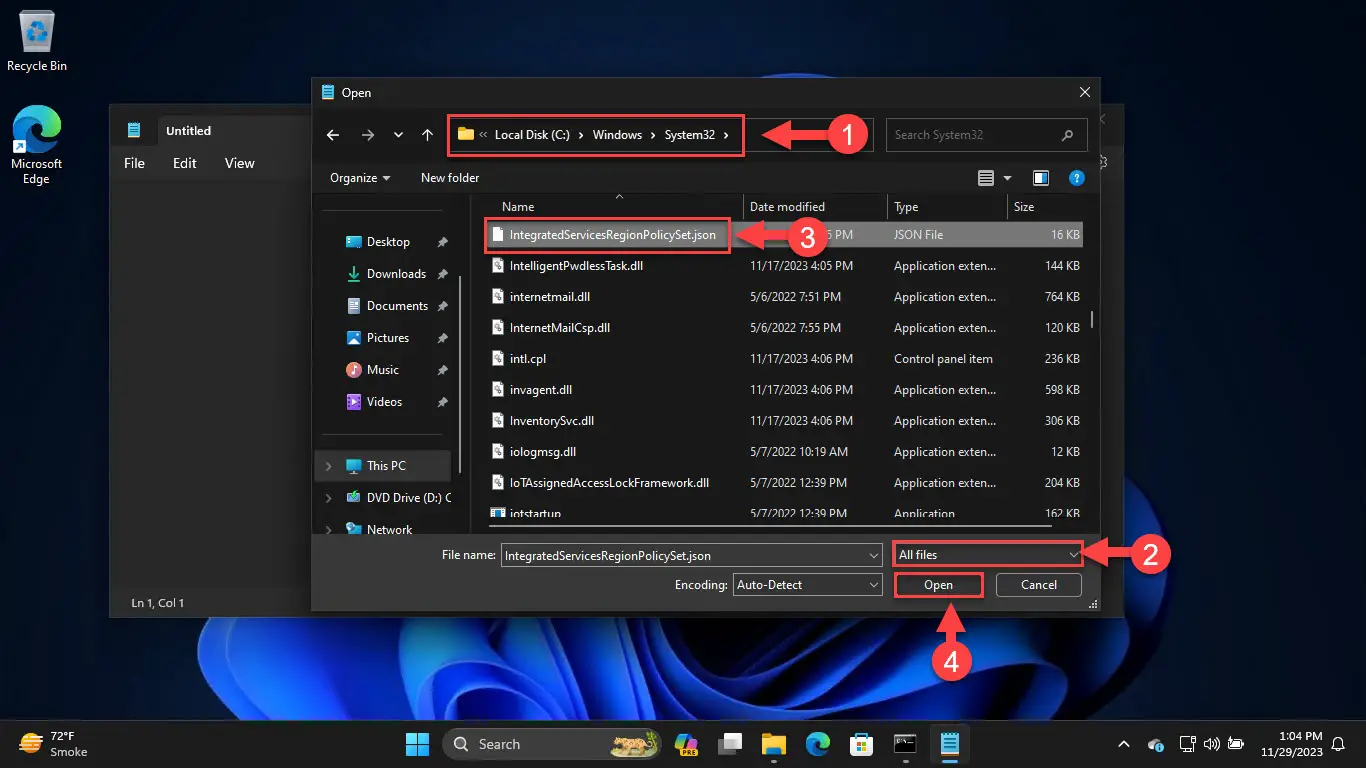Image resolution: width=1366 pixels, height=768 pixels.
Task: Click the intl.cpl file icon
Action: pyautogui.click(x=497, y=359)
